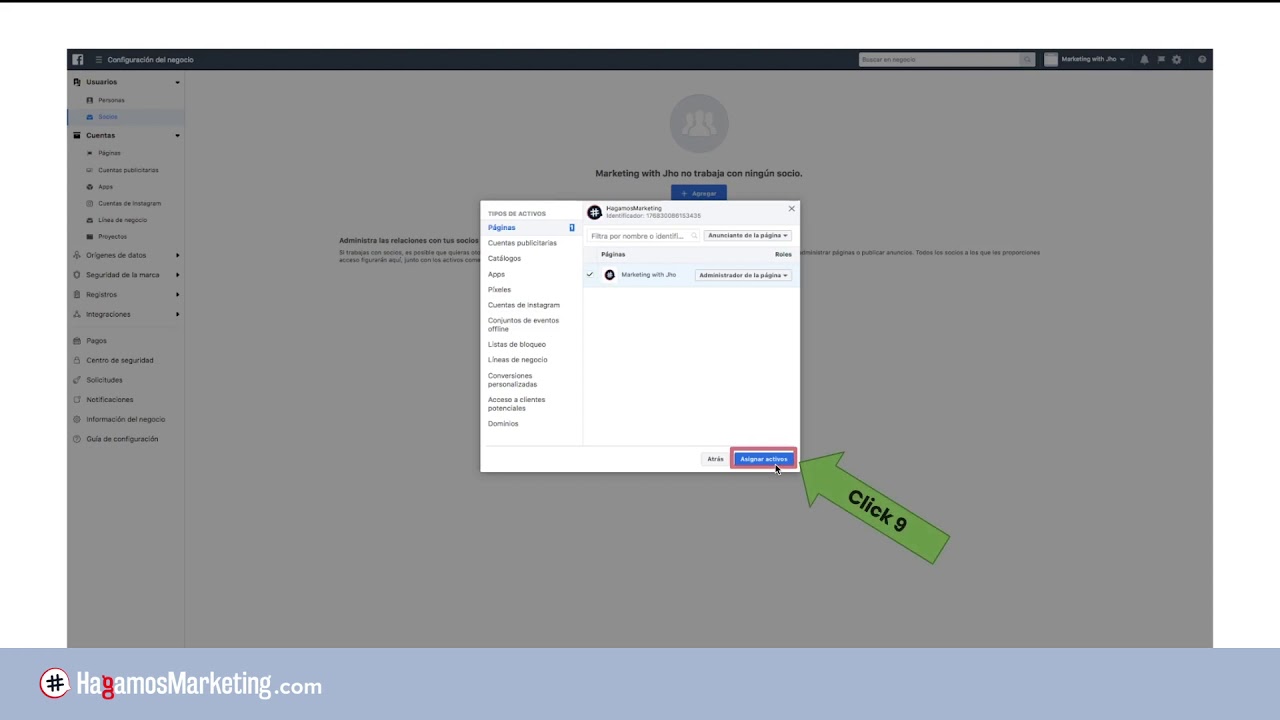The width and height of the screenshot is (1280, 720).
Task: Collapse the Usuarios section
Action: point(178,82)
